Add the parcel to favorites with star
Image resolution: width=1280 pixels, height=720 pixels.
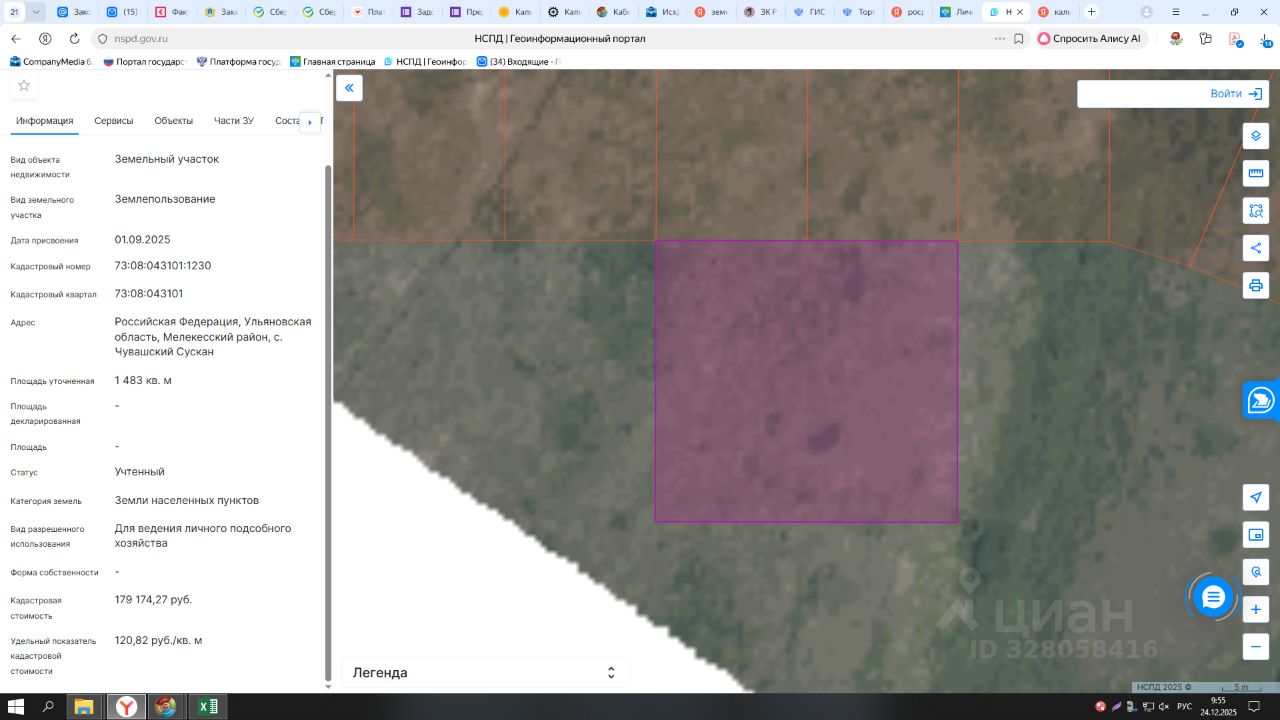(24, 86)
